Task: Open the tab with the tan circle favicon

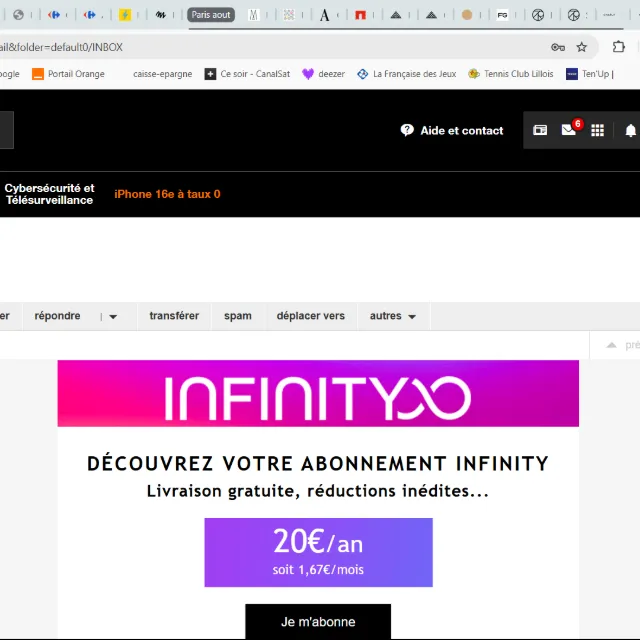Action: [x=467, y=15]
